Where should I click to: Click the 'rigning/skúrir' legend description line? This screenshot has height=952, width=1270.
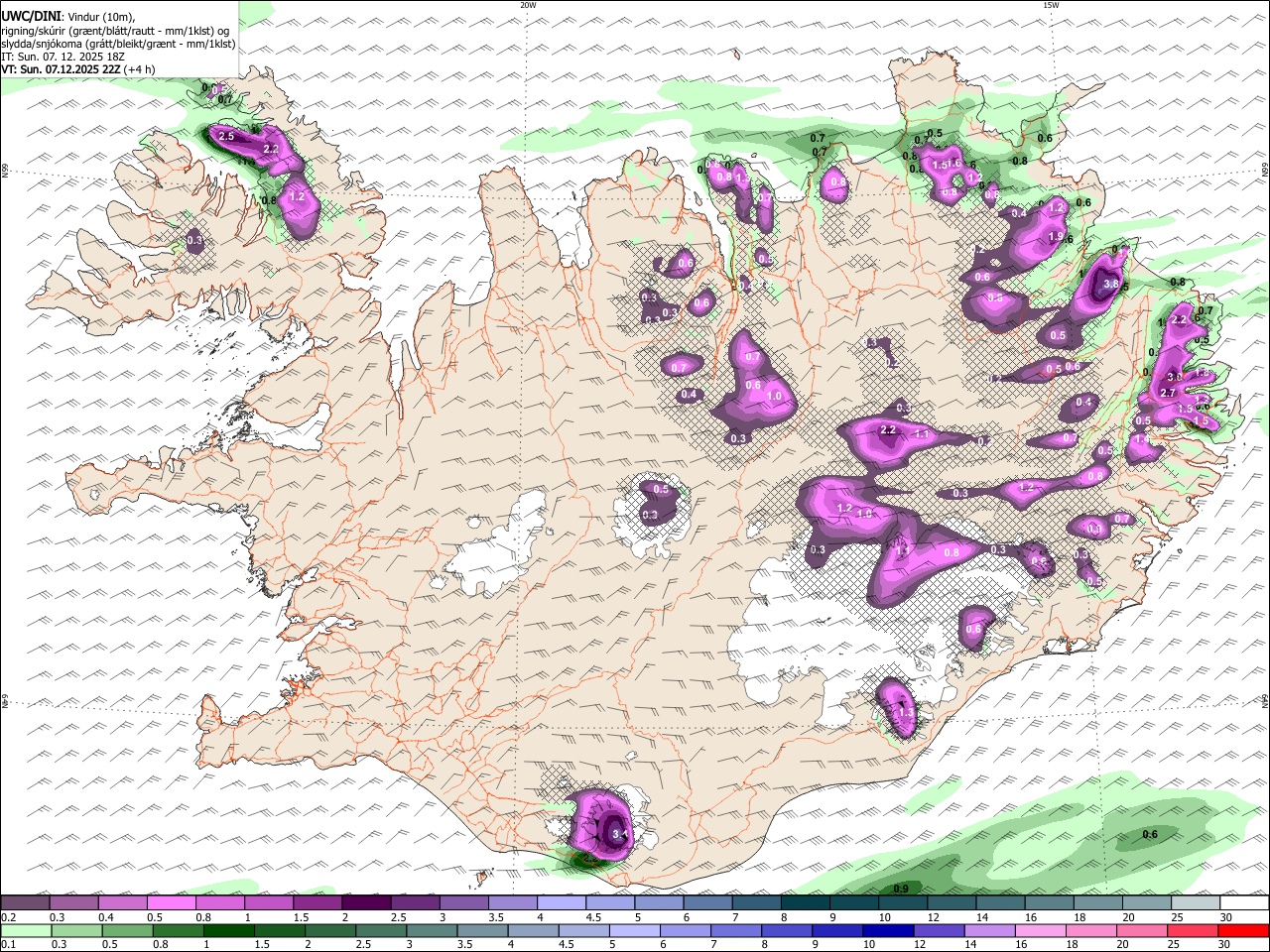pyautogui.click(x=115, y=31)
